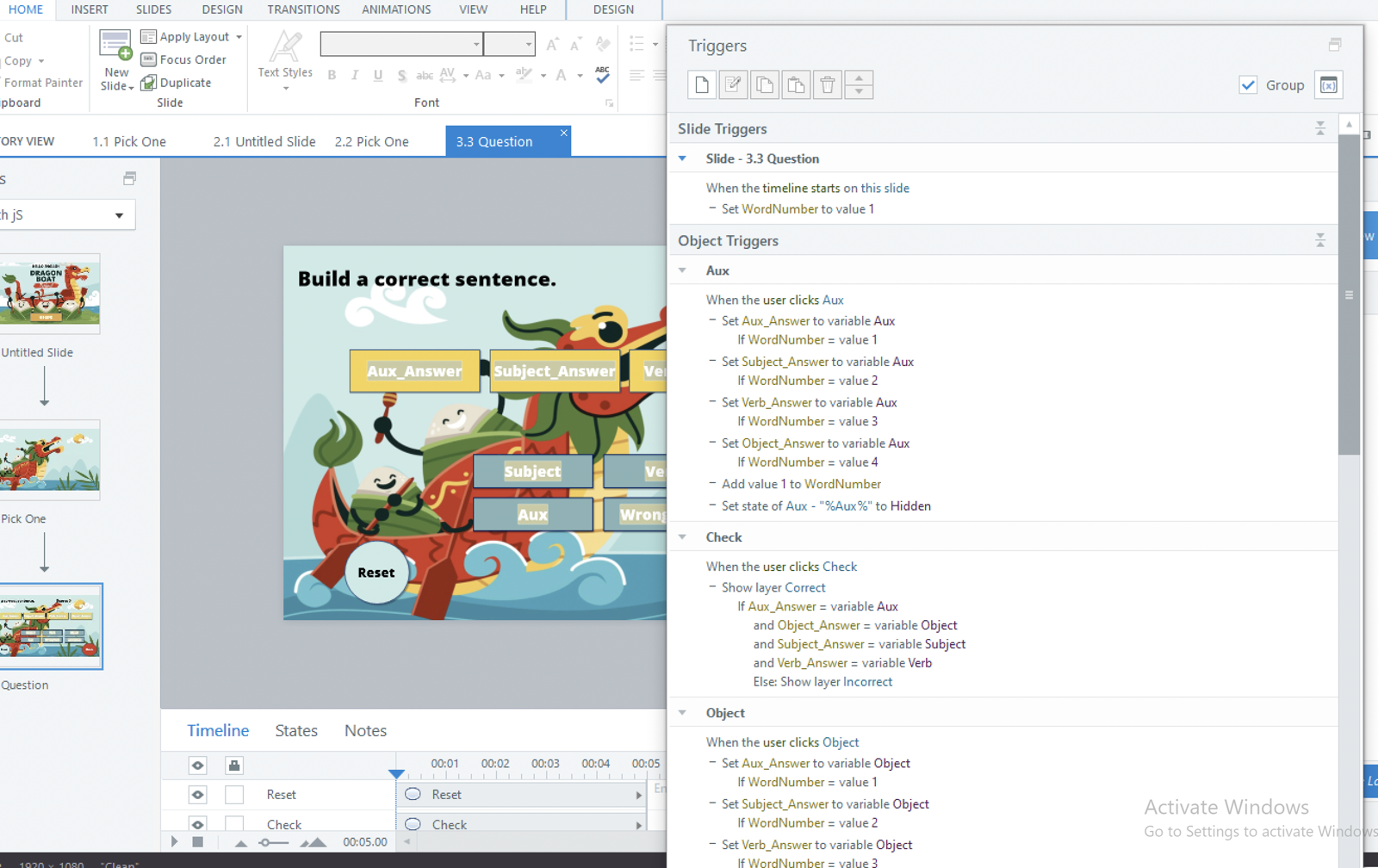Viewport: 1378px width, 868px height.
Task: Click the Duplicate slide button
Action: click(177, 83)
